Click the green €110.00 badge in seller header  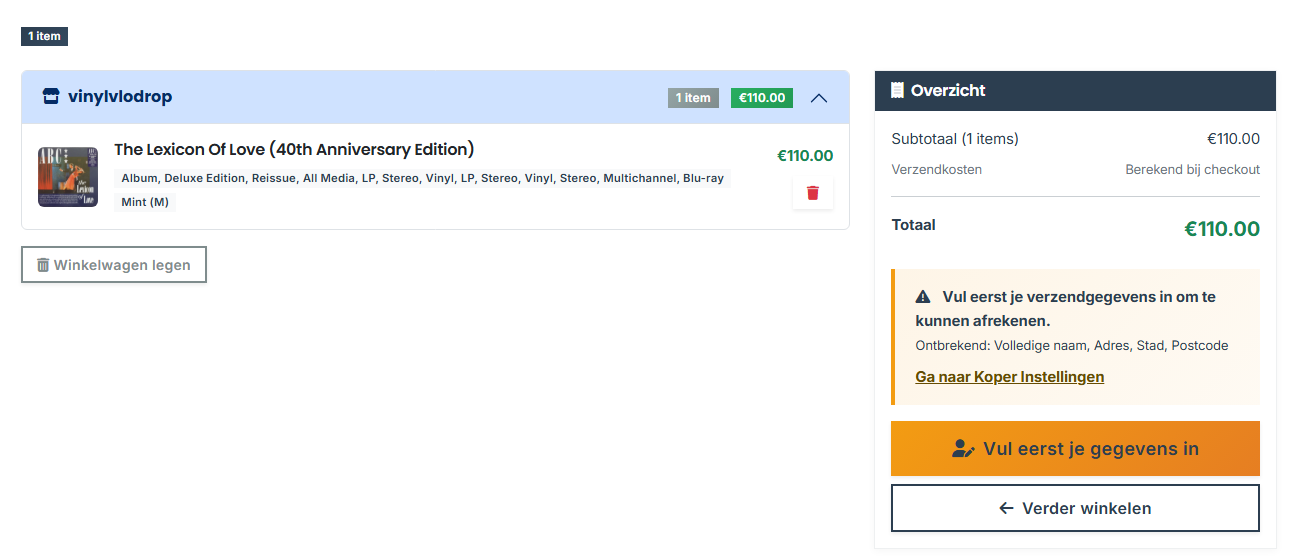761,98
